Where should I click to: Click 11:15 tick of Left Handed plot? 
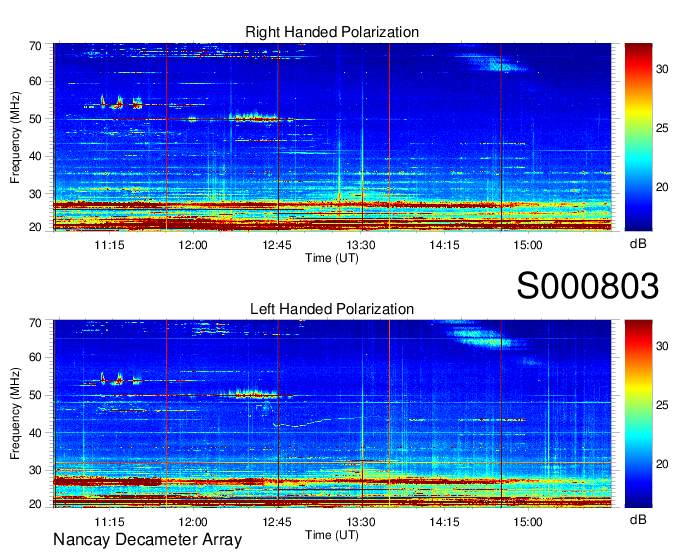click(x=109, y=522)
